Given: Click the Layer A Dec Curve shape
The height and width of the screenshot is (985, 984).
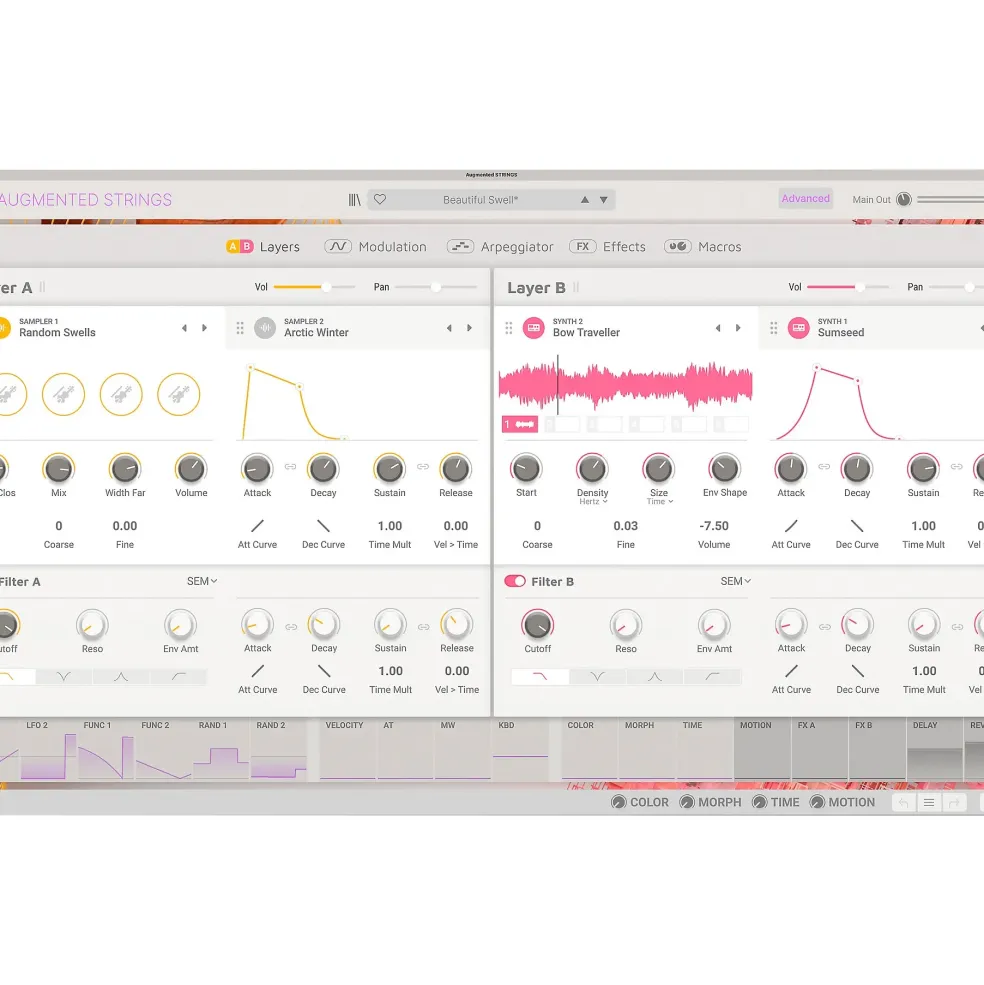Looking at the screenshot, I should pos(323,526).
